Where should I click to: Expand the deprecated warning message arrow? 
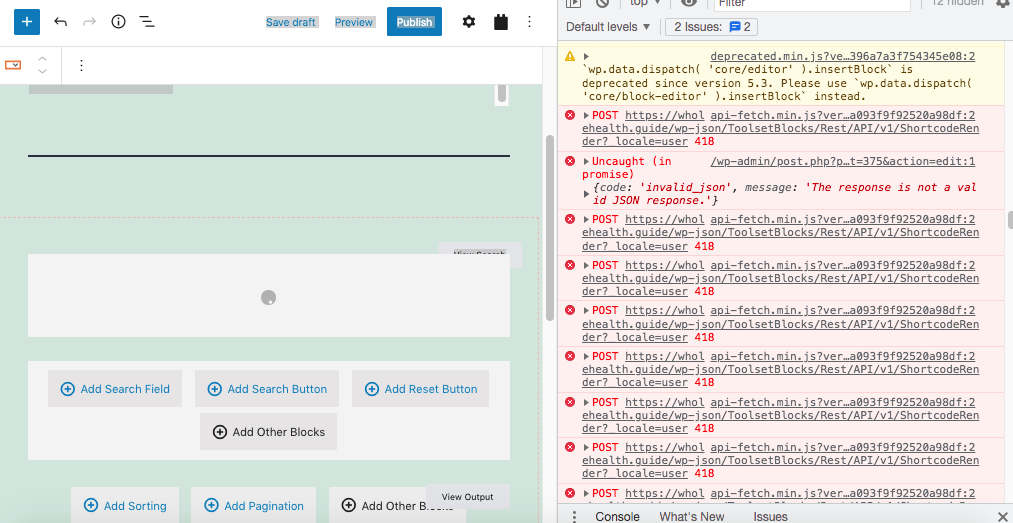click(x=587, y=57)
